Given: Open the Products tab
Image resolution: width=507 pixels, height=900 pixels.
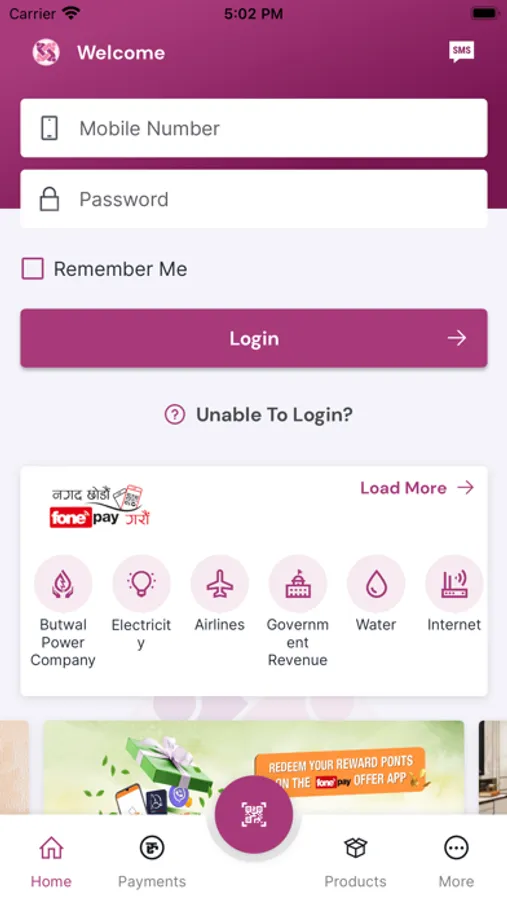Looking at the screenshot, I should pos(355,861).
